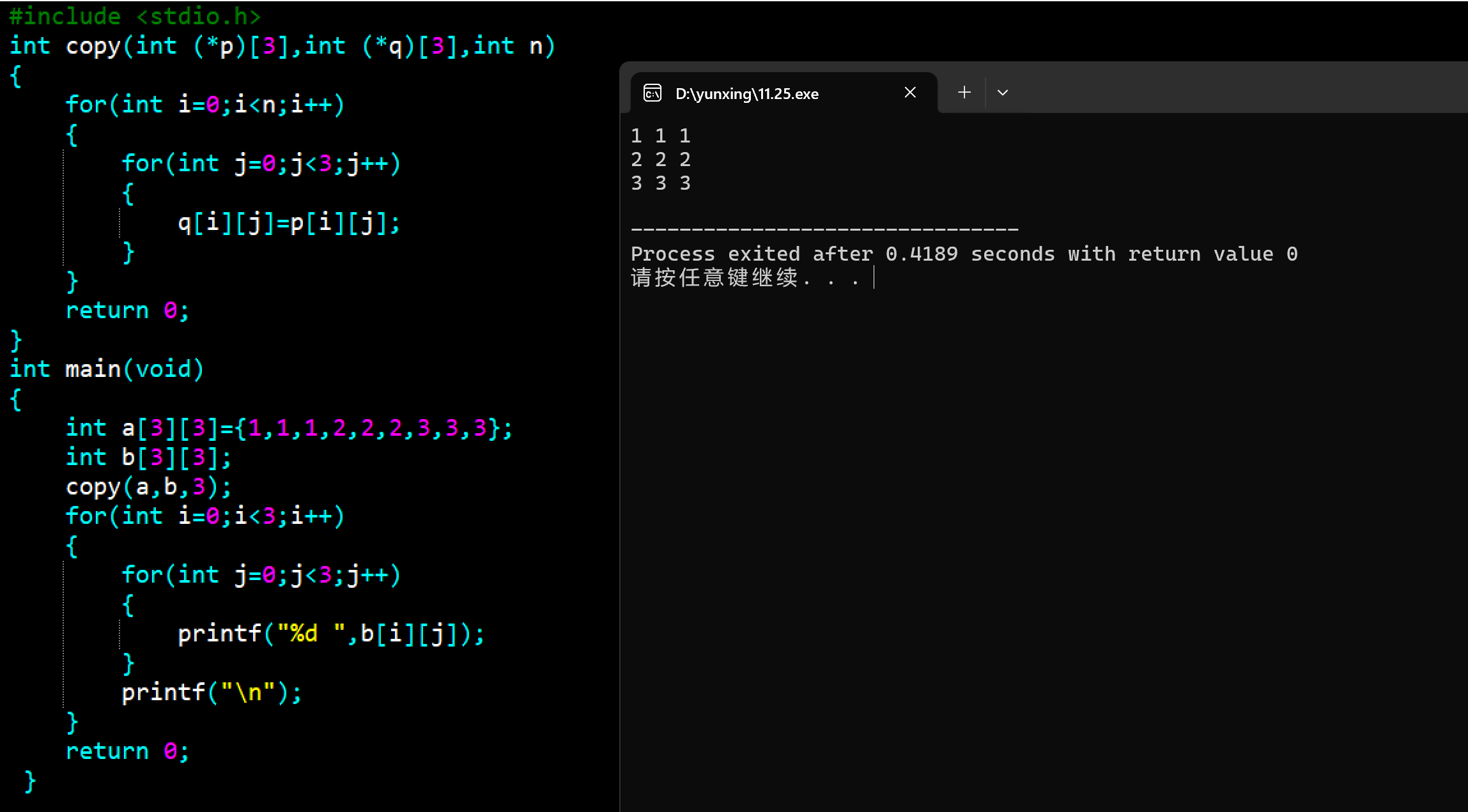Click the int main(void) declaration

click(106, 369)
